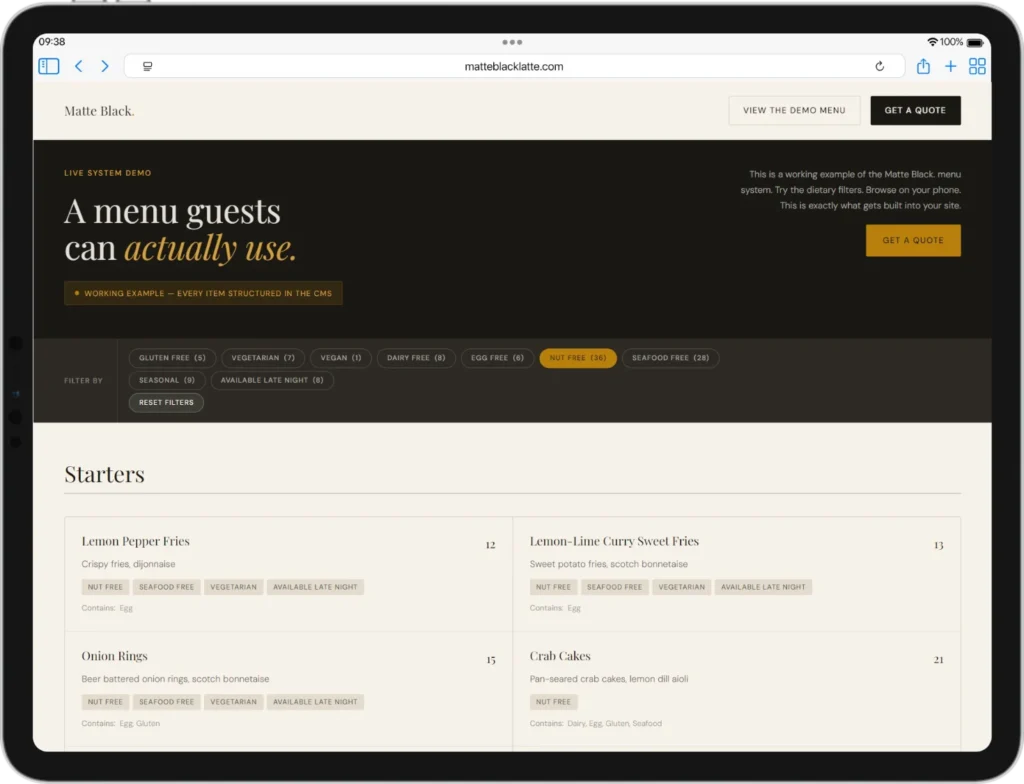Reload the page with the refresh icon
This screenshot has width=1024, height=784.
[x=879, y=67]
